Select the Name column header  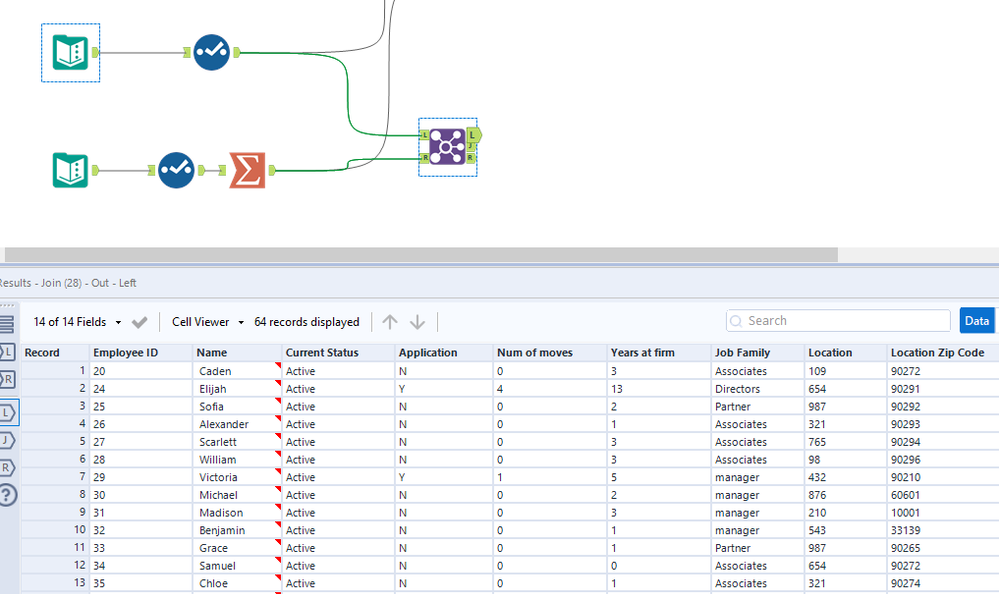(237, 352)
